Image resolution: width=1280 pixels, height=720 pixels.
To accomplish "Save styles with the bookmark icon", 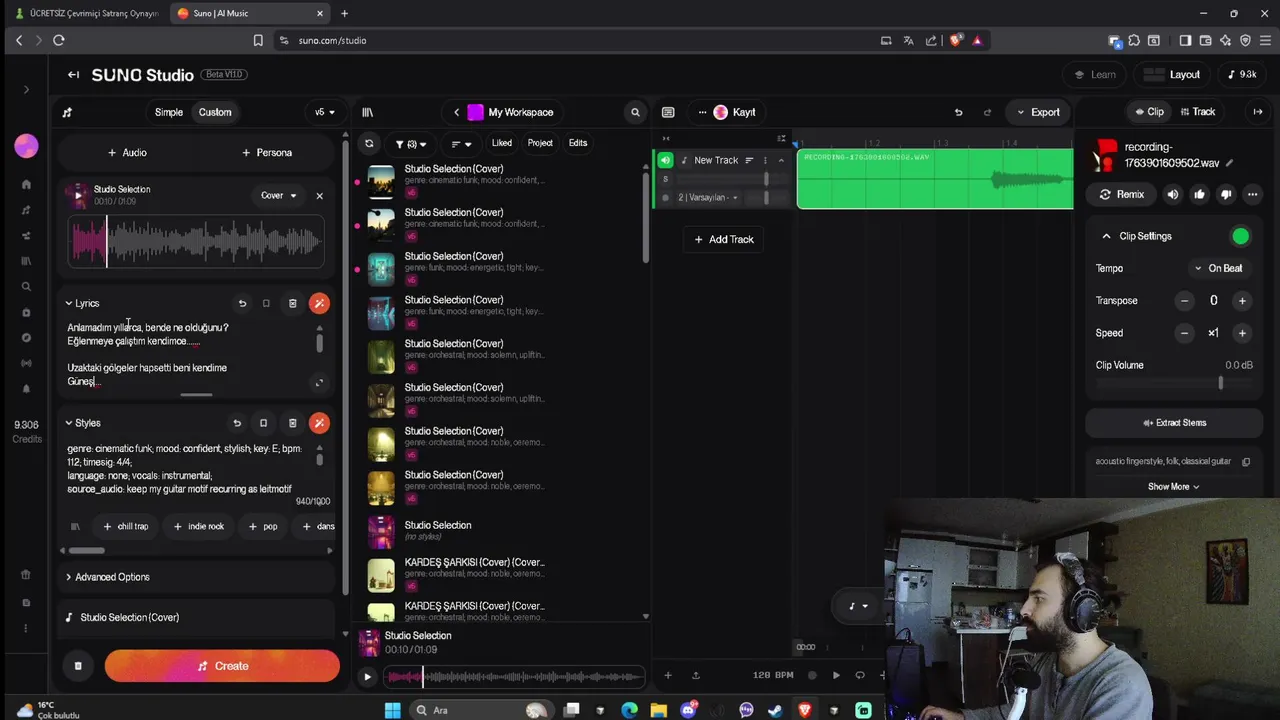I will [x=263, y=423].
